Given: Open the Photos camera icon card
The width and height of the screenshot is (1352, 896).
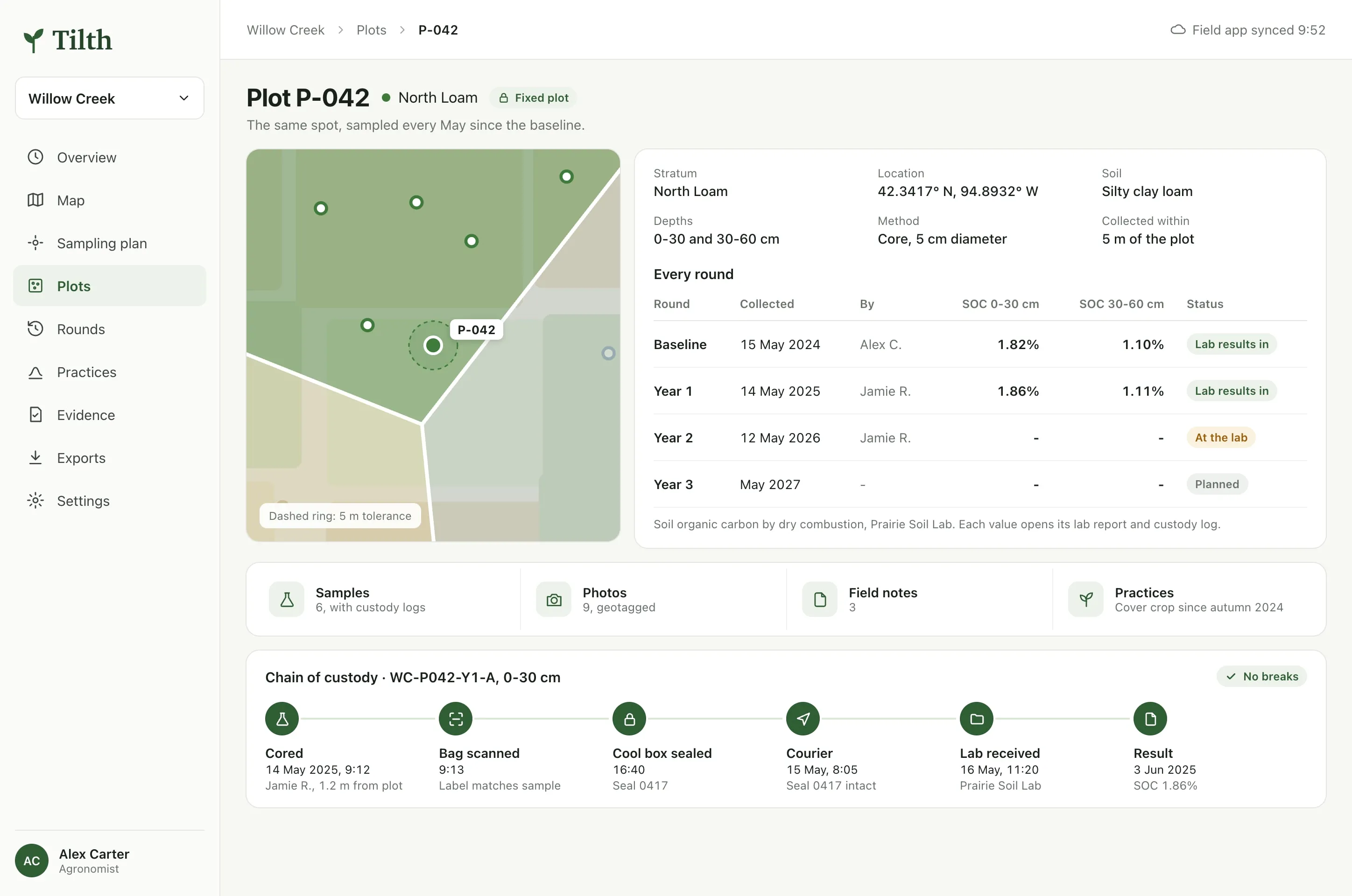Looking at the screenshot, I should click(553, 599).
